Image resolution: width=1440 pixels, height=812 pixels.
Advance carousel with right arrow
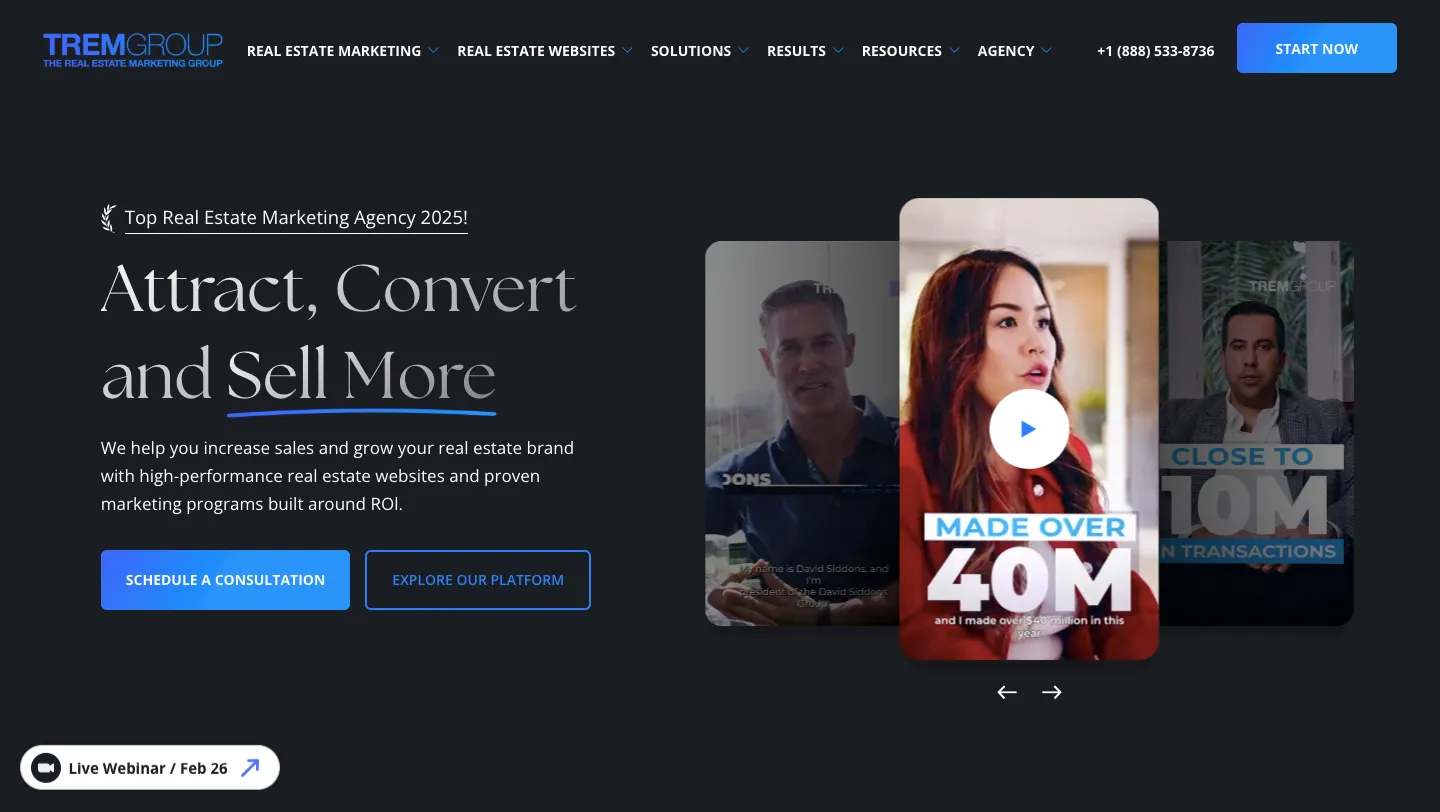point(1051,692)
